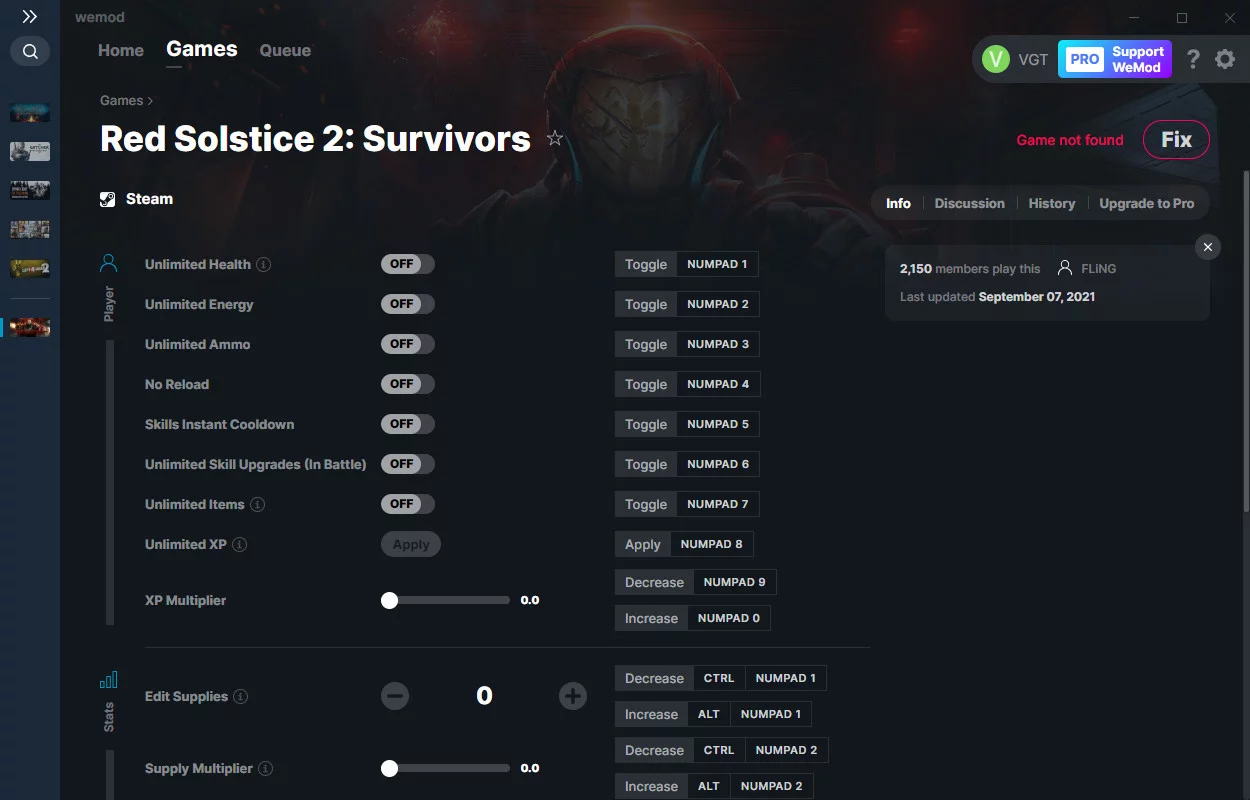The height and width of the screenshot is (800, 1250).
Task: Click the 'September 07, 2021' update date
Action: pos(1037,297)
